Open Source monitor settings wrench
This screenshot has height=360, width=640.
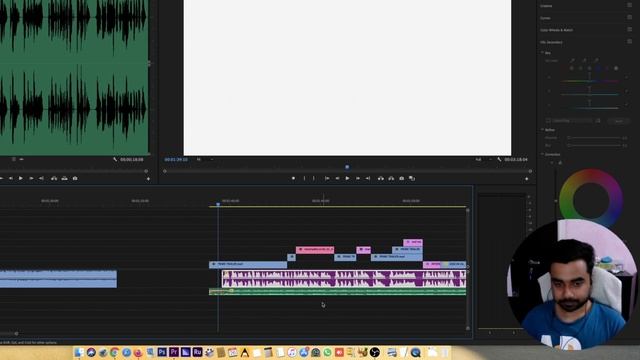coord(115,160)
